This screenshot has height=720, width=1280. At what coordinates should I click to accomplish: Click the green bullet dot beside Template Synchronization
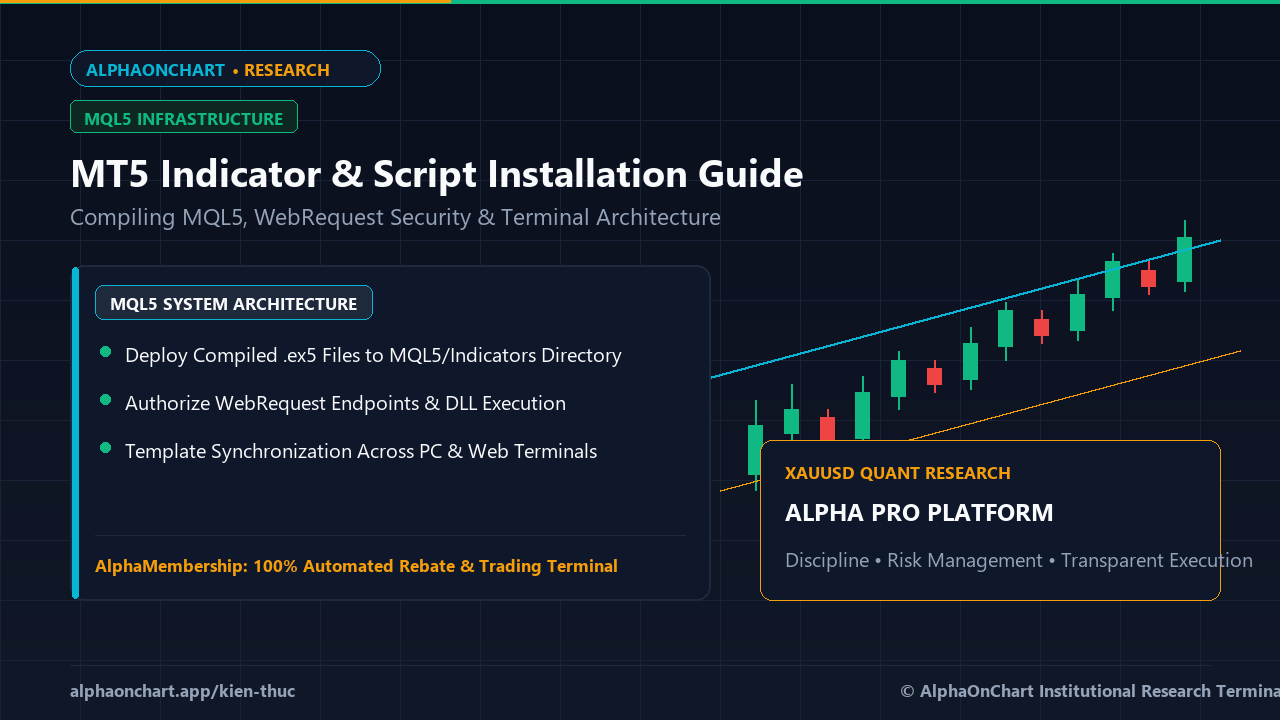pos(105,448)
